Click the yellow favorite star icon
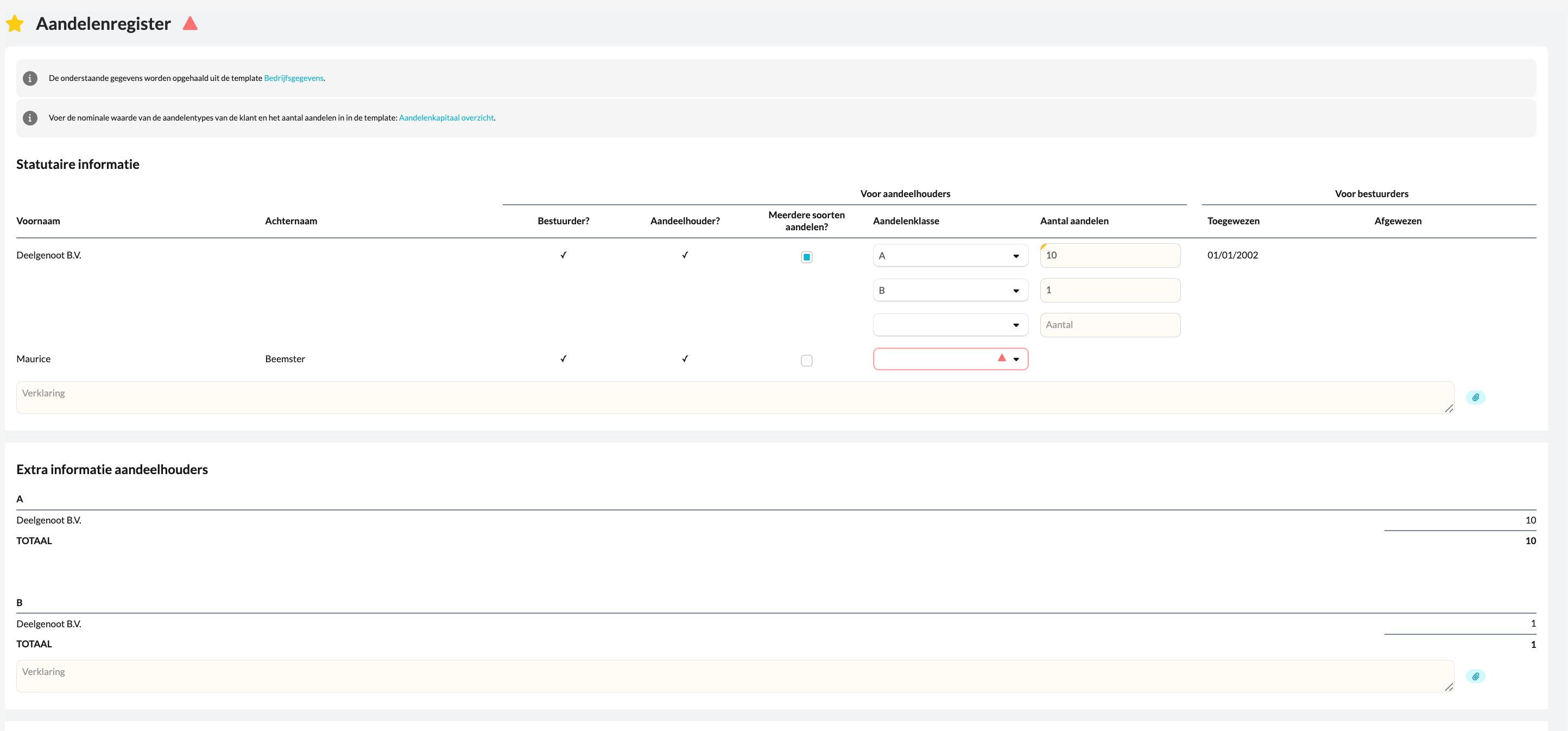 coord(15,24)
